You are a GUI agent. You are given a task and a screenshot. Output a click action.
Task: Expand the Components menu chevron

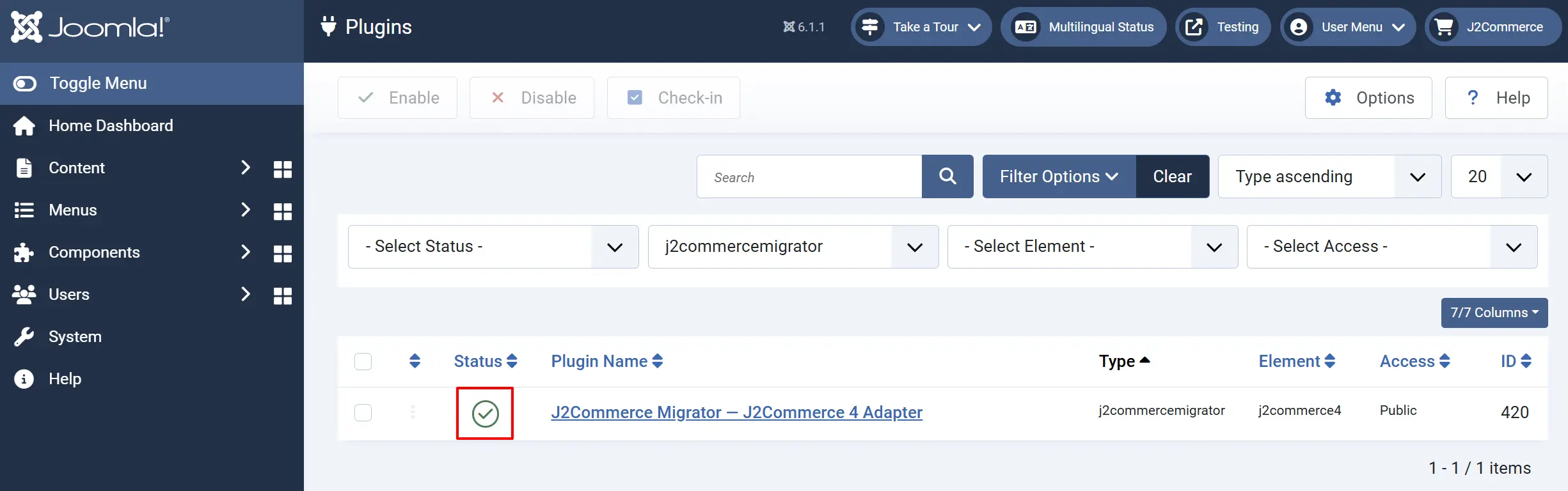[x=246, y=252]
